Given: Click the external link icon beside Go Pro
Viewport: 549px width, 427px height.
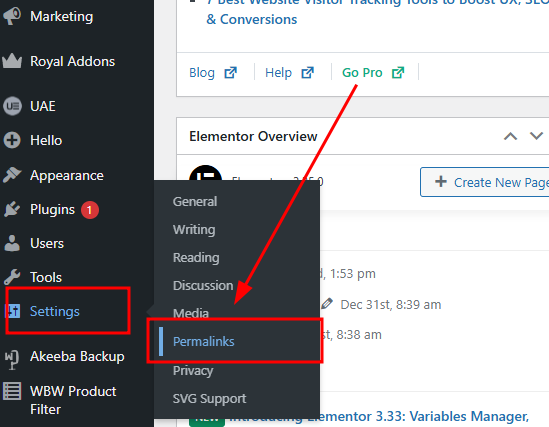Looking at the screenshot, I should (398, 72).
